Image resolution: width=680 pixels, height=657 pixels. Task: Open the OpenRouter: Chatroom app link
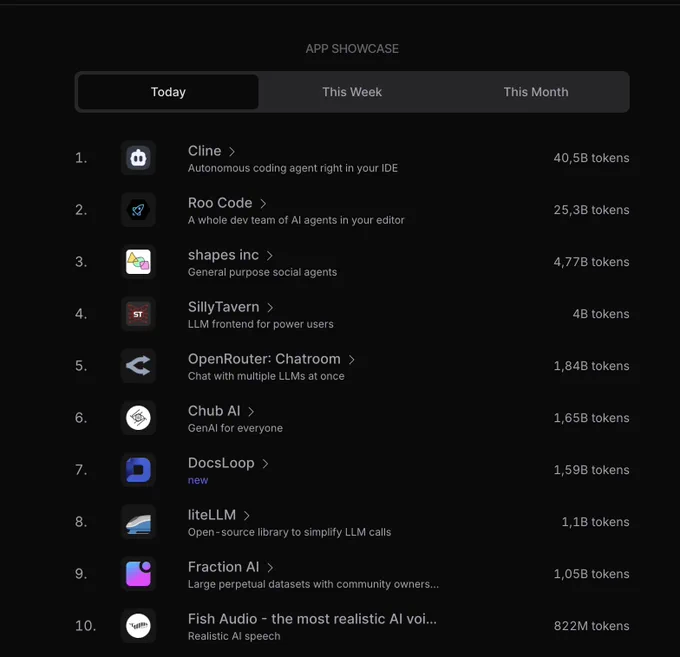tap(264, 359)
